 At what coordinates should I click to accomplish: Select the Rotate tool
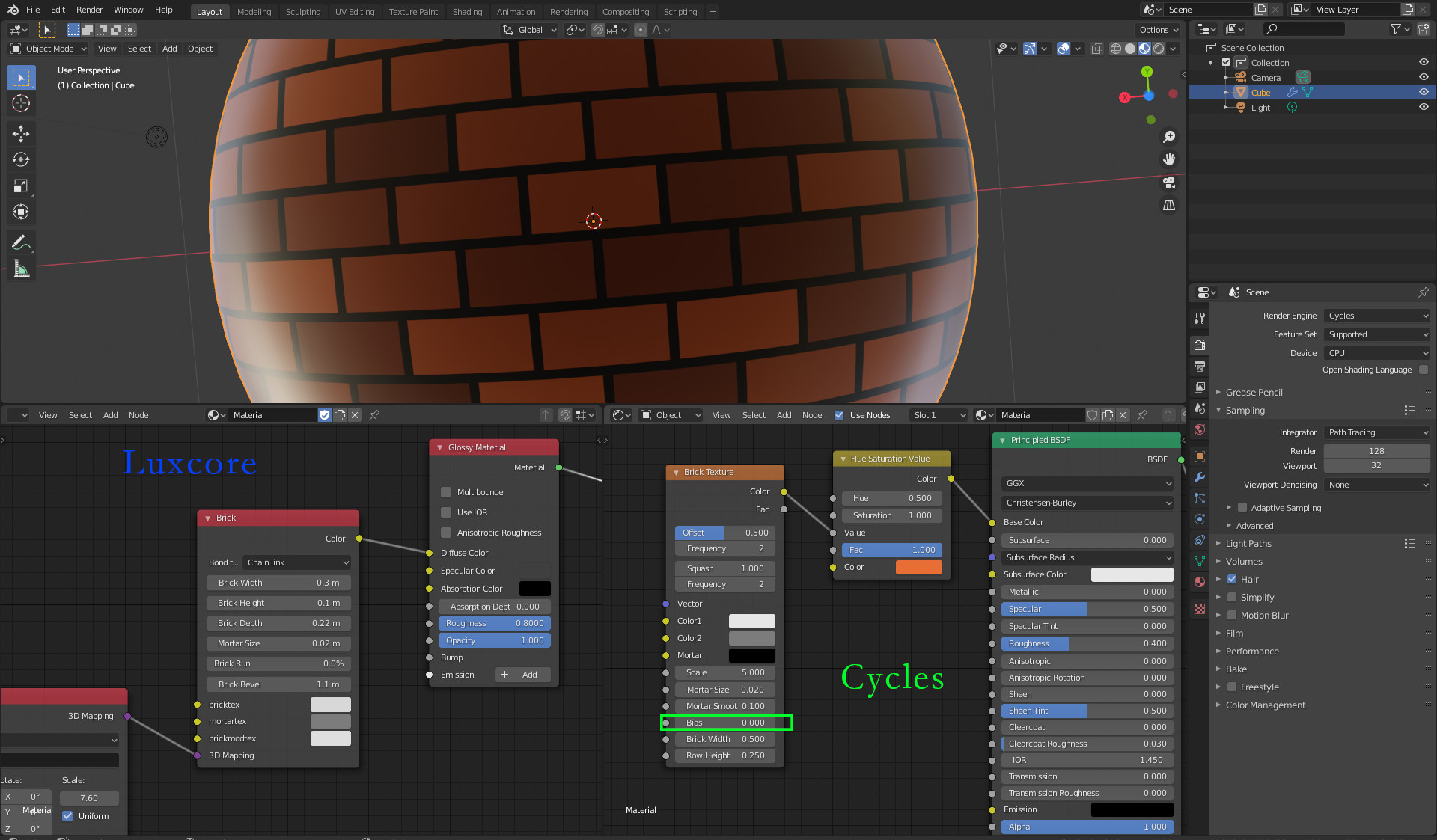21,159
